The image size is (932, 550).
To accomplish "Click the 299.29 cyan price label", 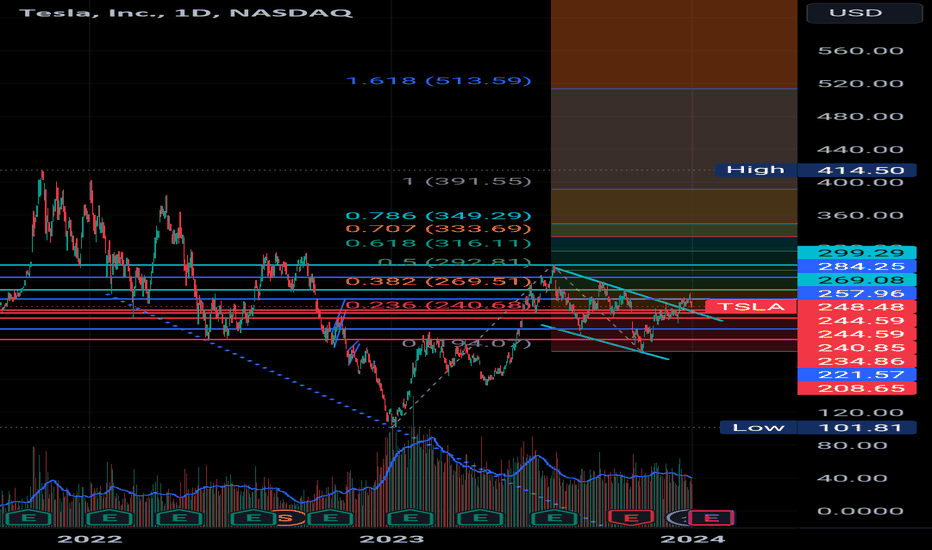I will click(857, 253).
